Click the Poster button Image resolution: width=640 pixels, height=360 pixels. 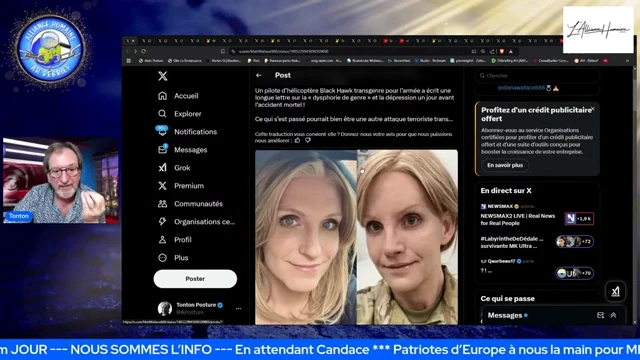[x=195, y=279]
